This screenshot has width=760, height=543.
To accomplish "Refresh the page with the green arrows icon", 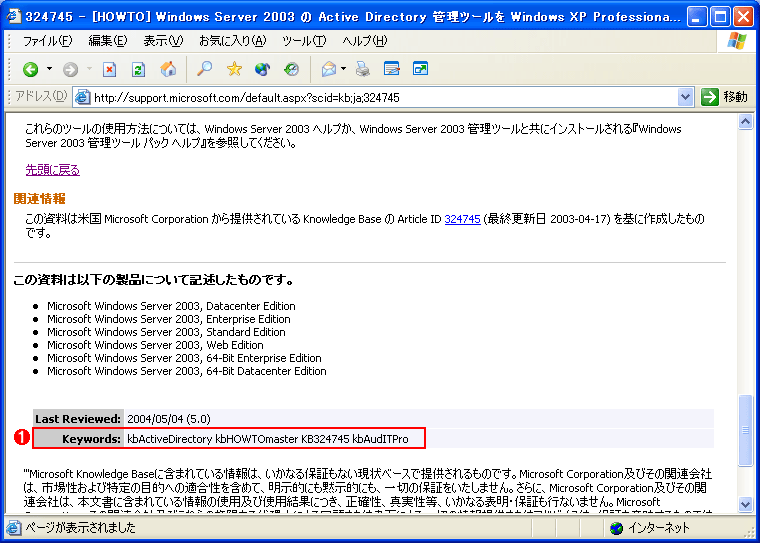I will 139,70.
